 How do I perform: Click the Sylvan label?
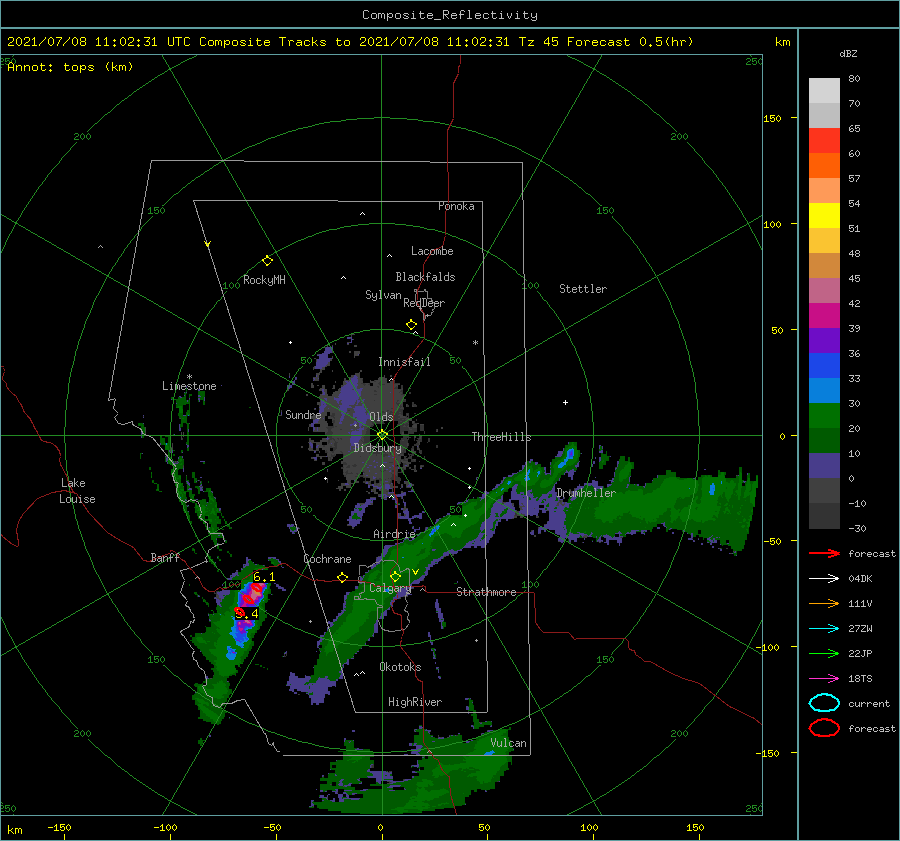(383, 295)
